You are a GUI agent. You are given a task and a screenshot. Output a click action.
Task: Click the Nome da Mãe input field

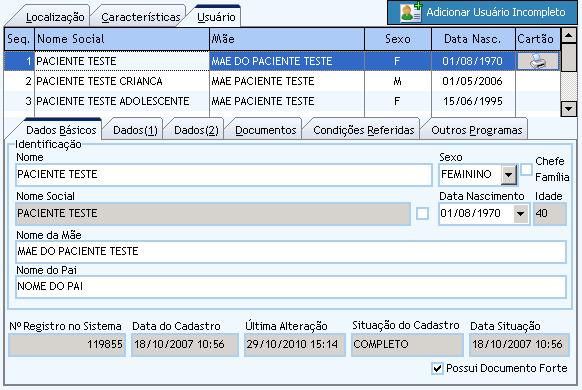tap(291, 252)
